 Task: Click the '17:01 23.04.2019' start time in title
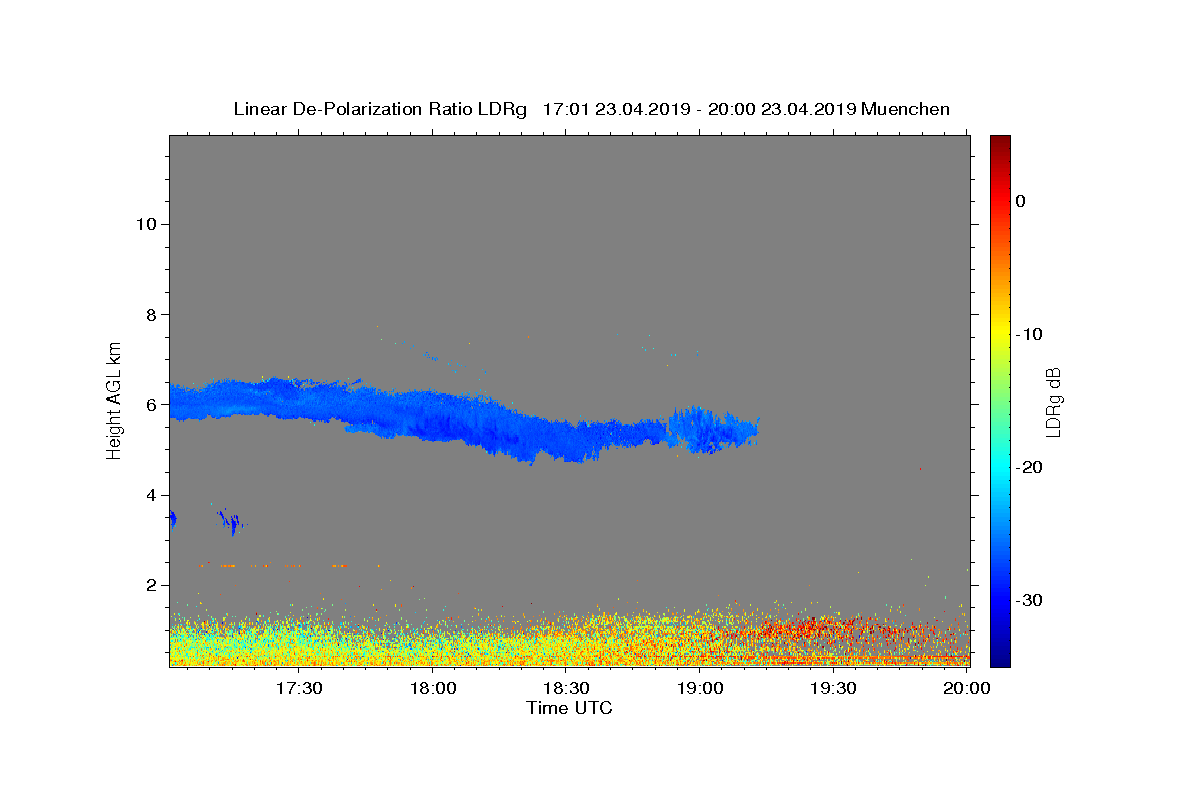point(616,109)
